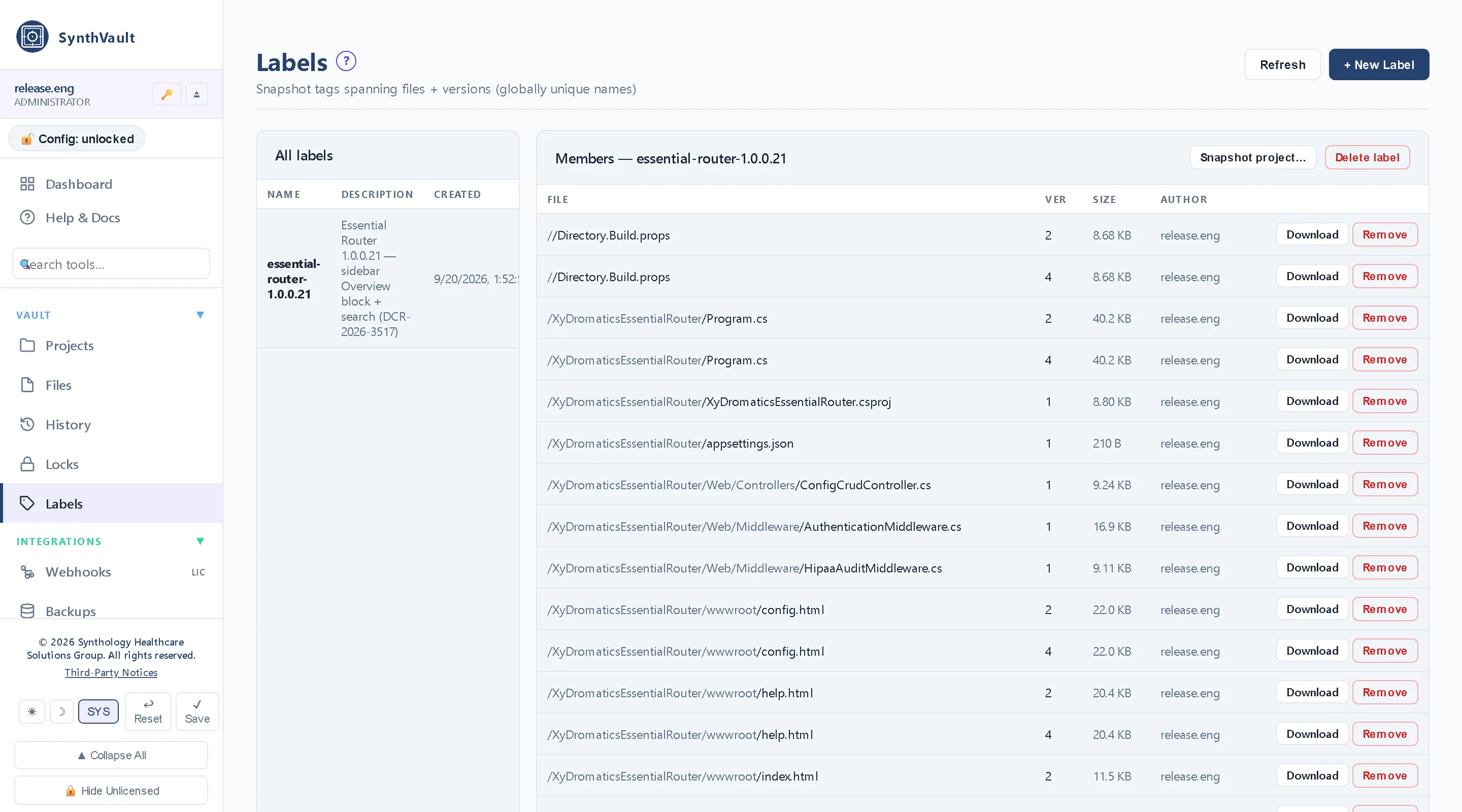The height and width of the screenshot is (812, 1462).
Task: Click the key icon beside release.eng
Action: [x=167, y=94]
